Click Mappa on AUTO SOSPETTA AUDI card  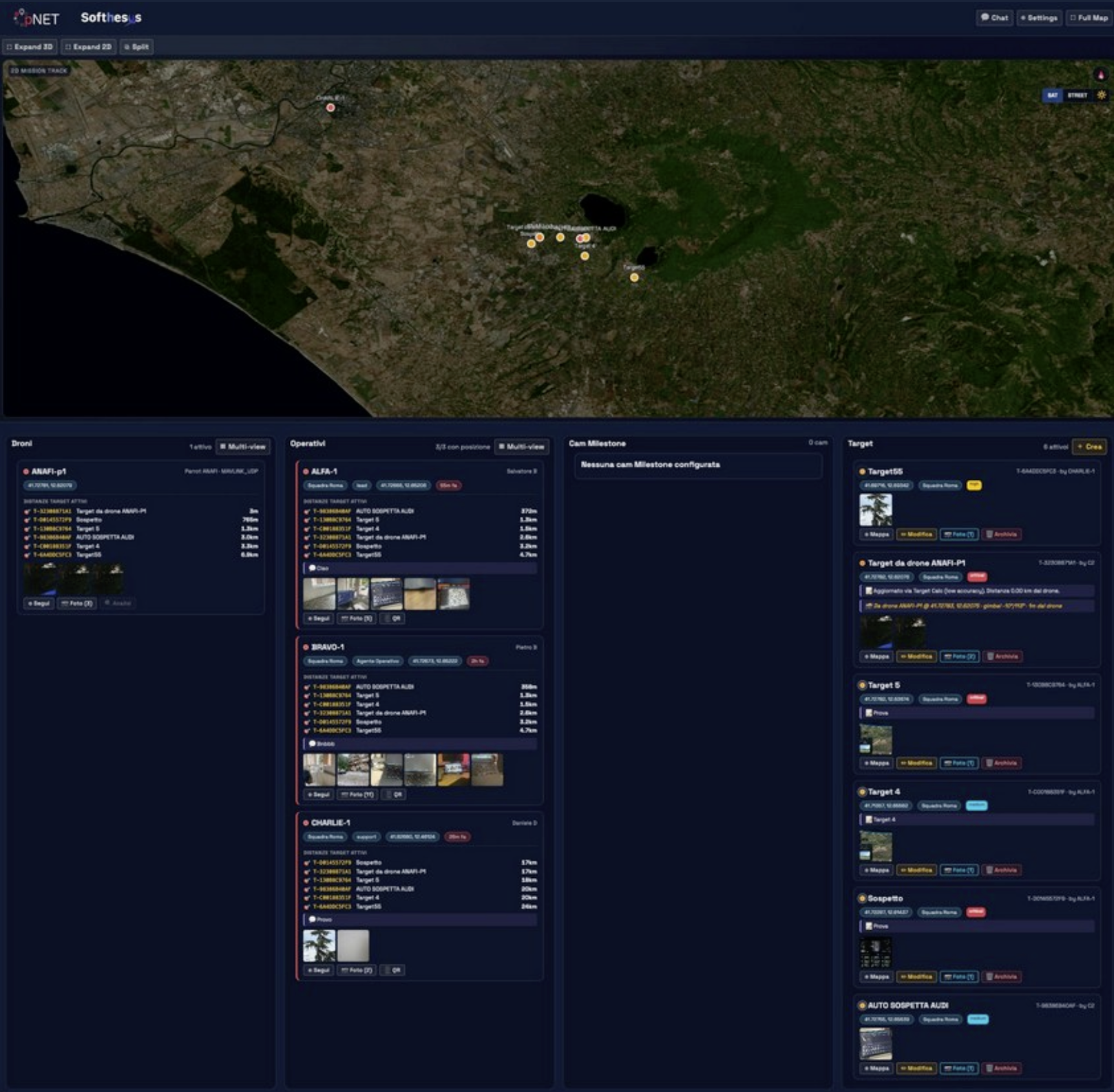876,1069
